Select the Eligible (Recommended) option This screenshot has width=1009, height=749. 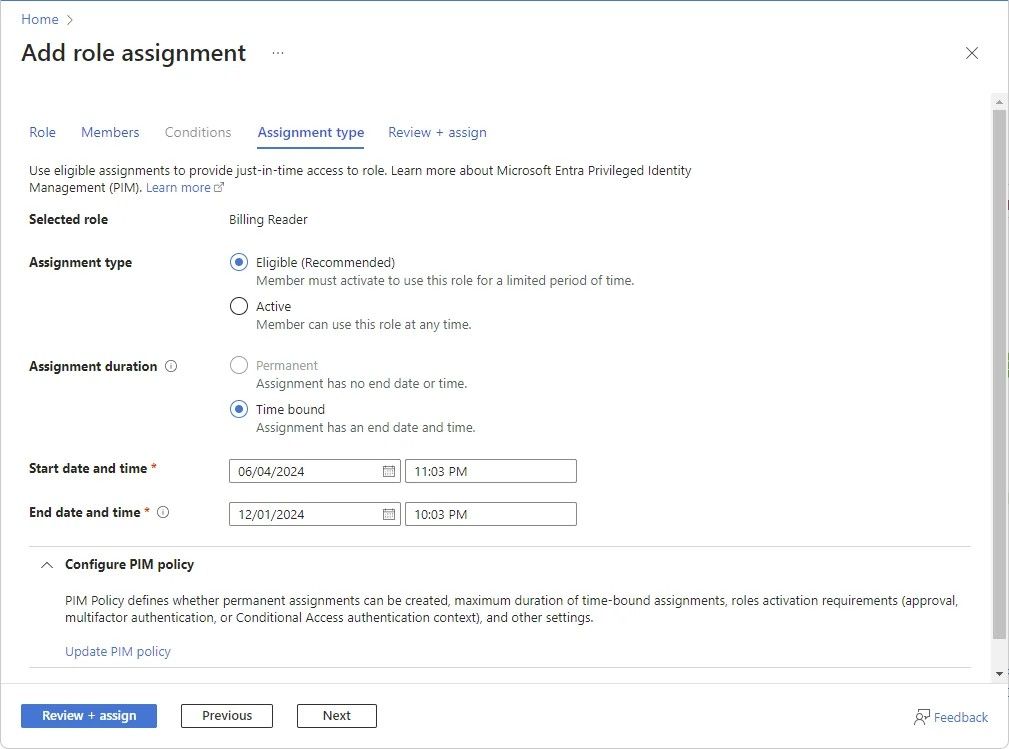coord(238,261)
